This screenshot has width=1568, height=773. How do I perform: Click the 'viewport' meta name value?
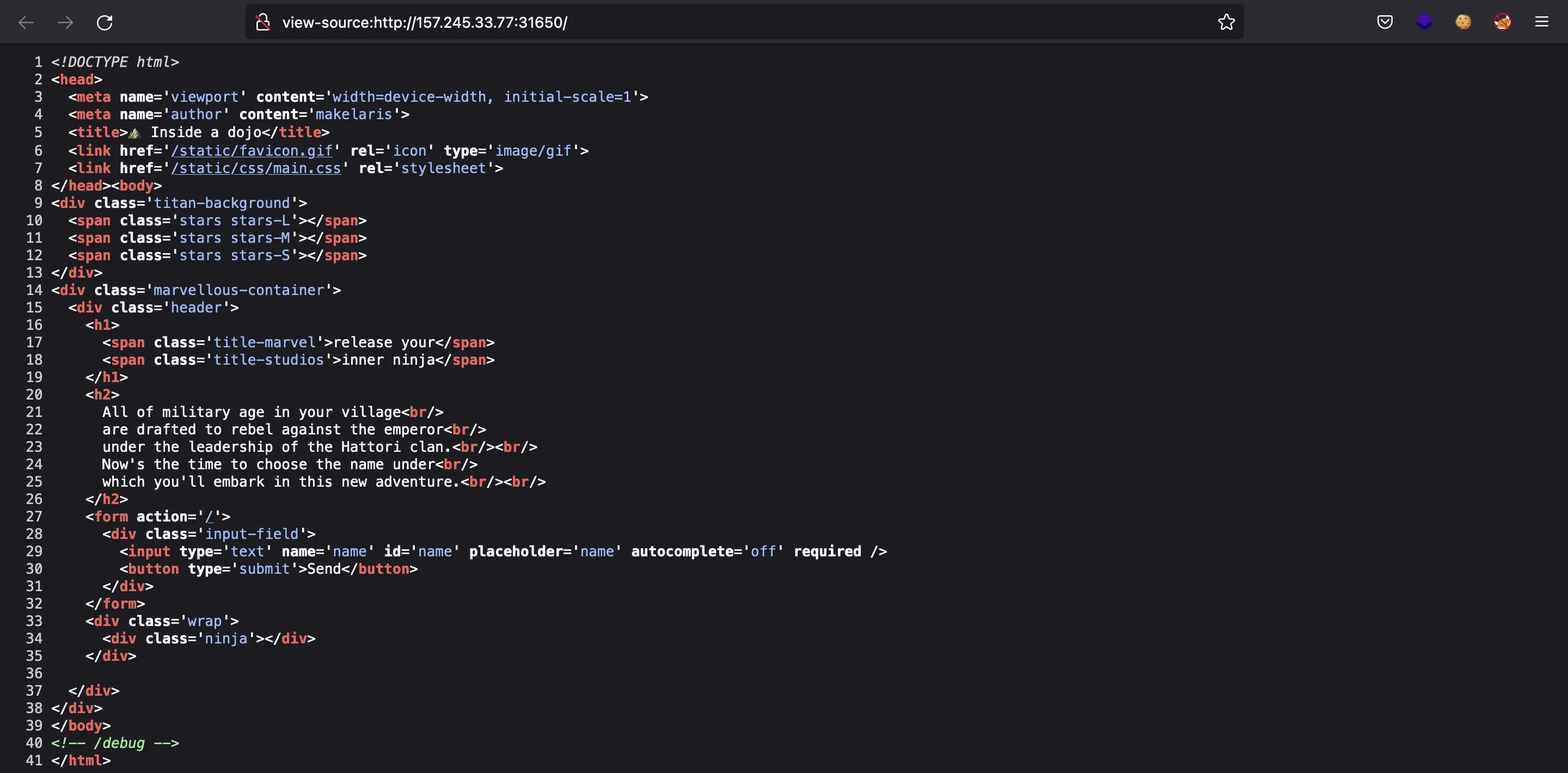(205, 97)
